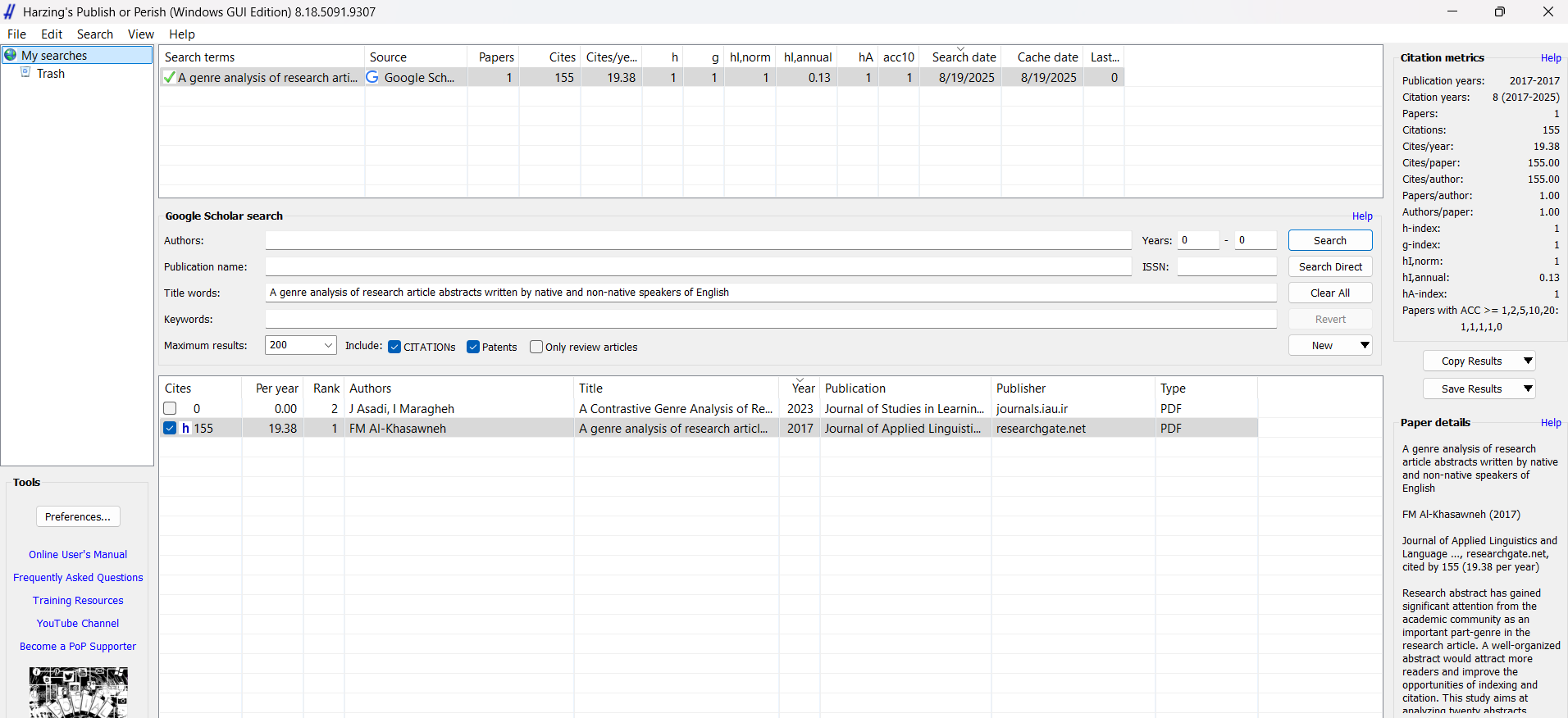Click Help link in Google Scholar search panel
Image resolution: width=1568 pixels, height=718 pixels.
(1362, 216)
